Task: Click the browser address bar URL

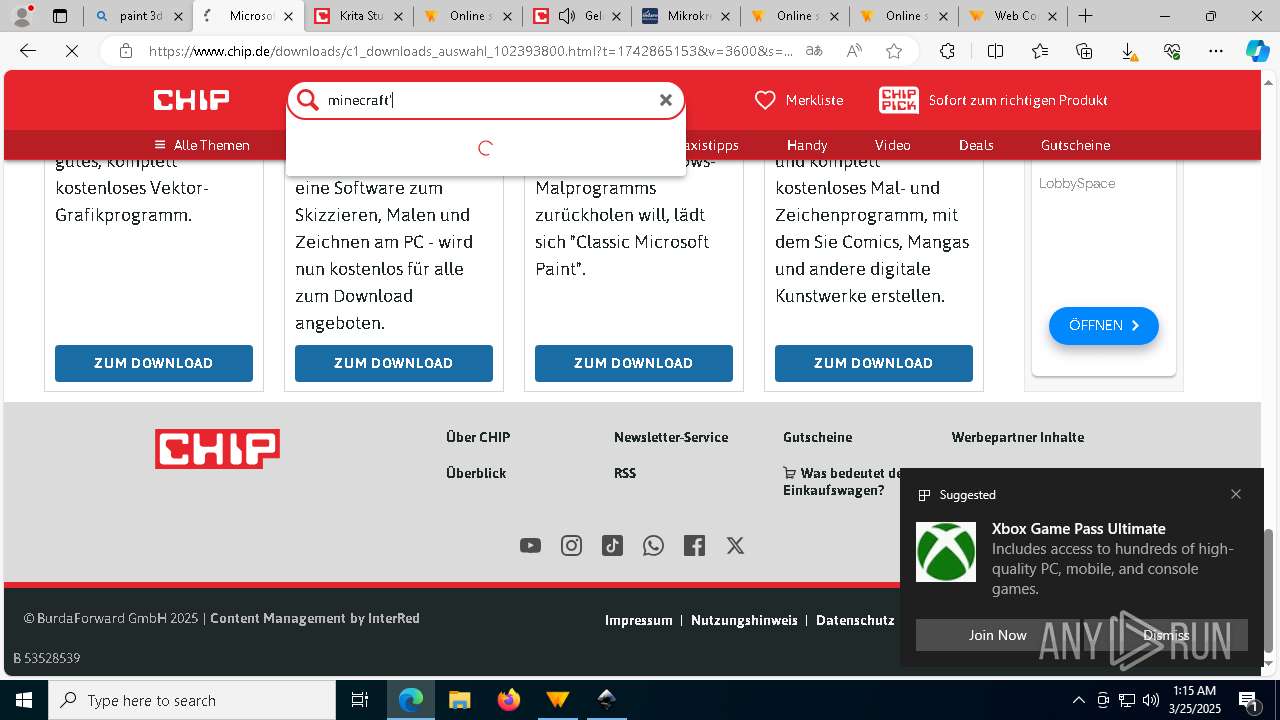Action: pyautogui.click(x=470, y=51)
